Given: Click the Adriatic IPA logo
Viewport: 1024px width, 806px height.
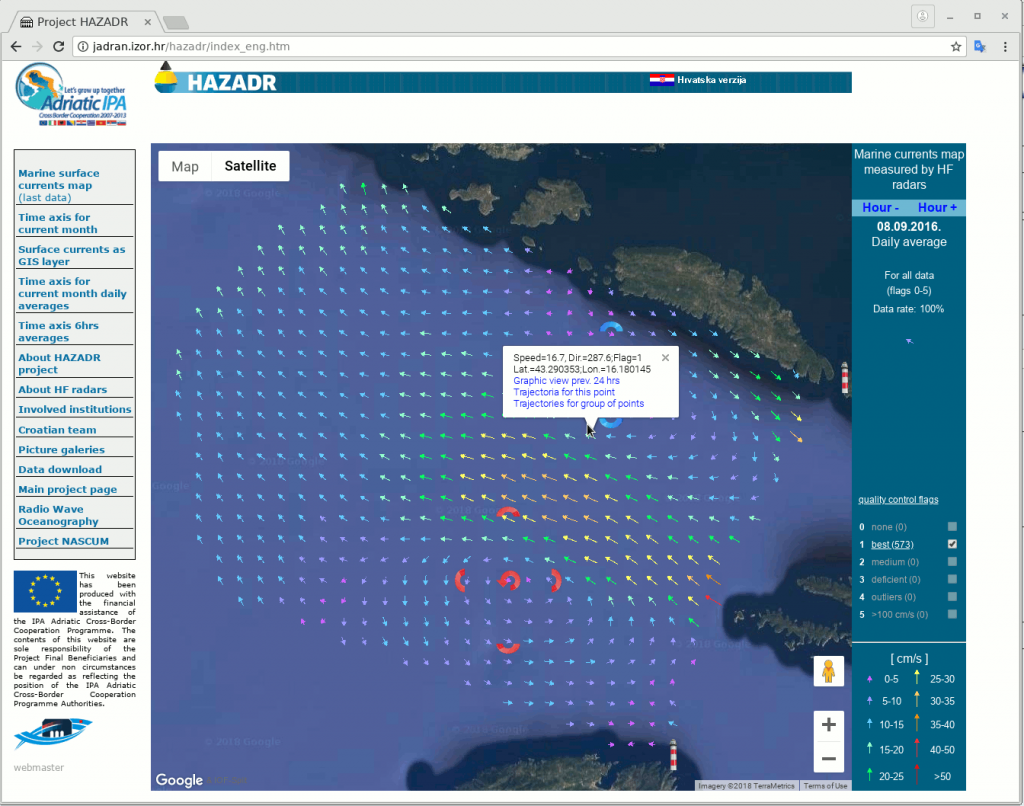Looking at the screenshot, I should pos(71,95).
